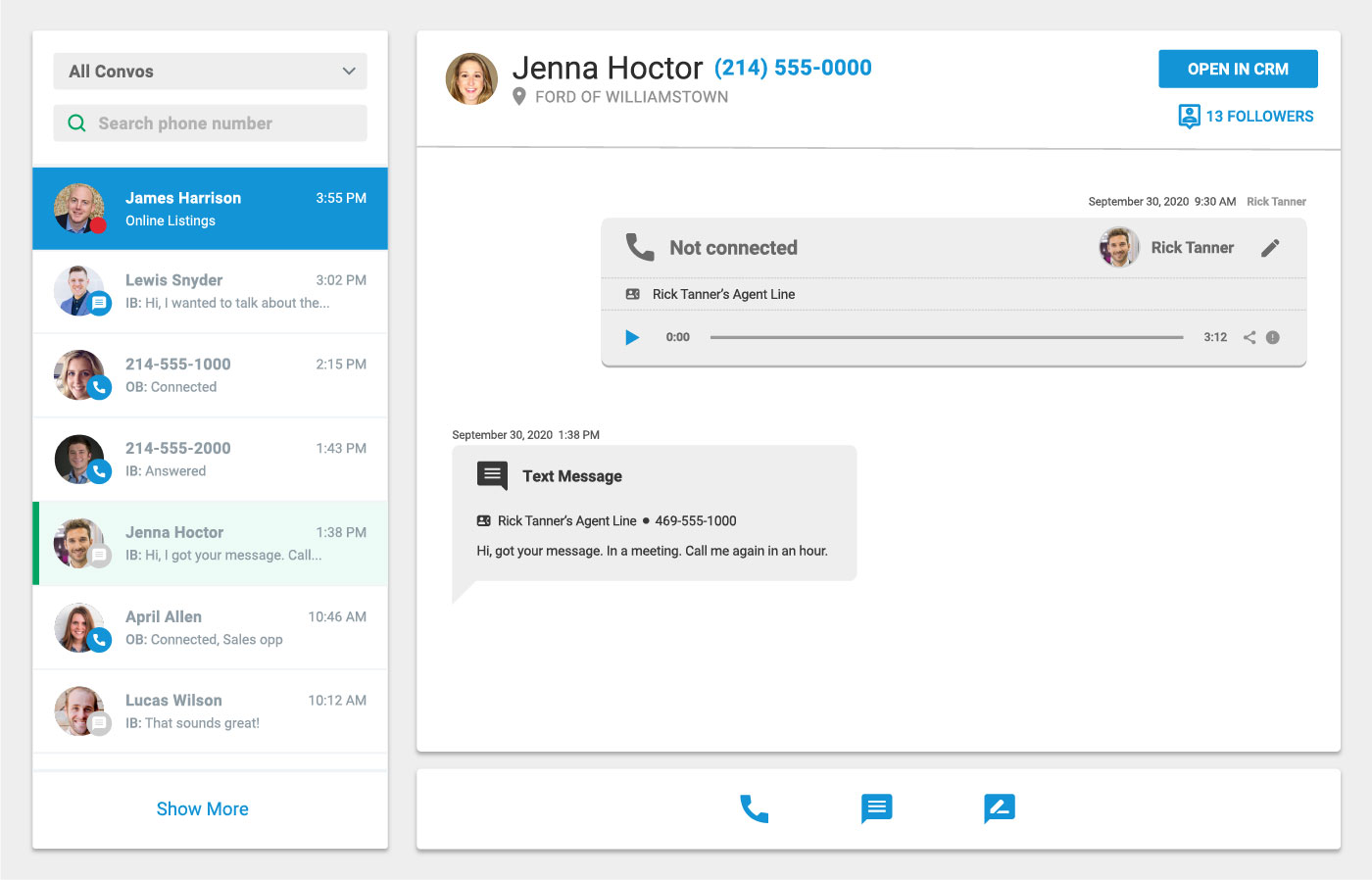1372x880 pixels.
Task: Open the All Convos dropdown
Action: [210, 72]
